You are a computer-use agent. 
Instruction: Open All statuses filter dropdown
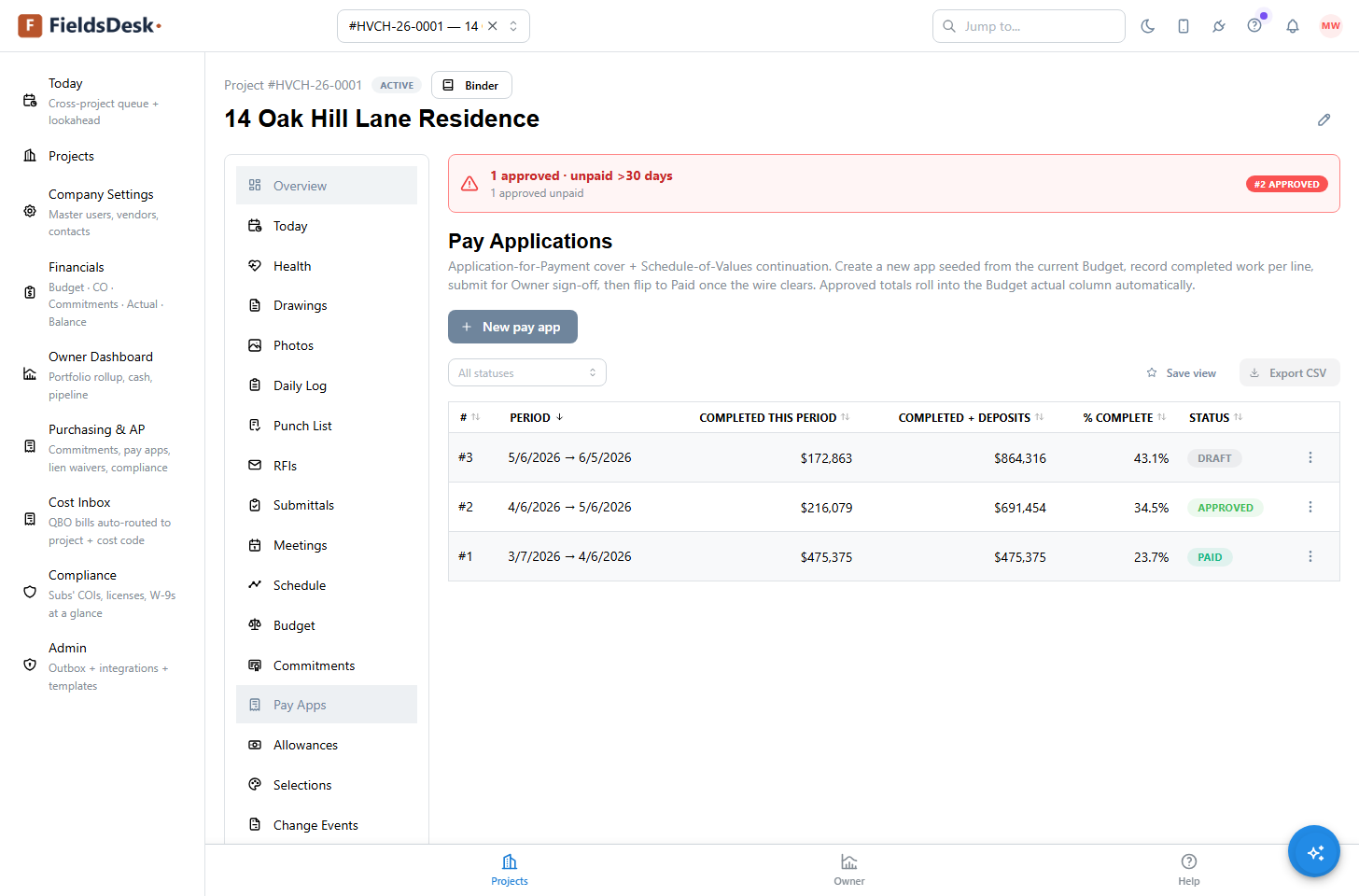(x=527, y=372)
